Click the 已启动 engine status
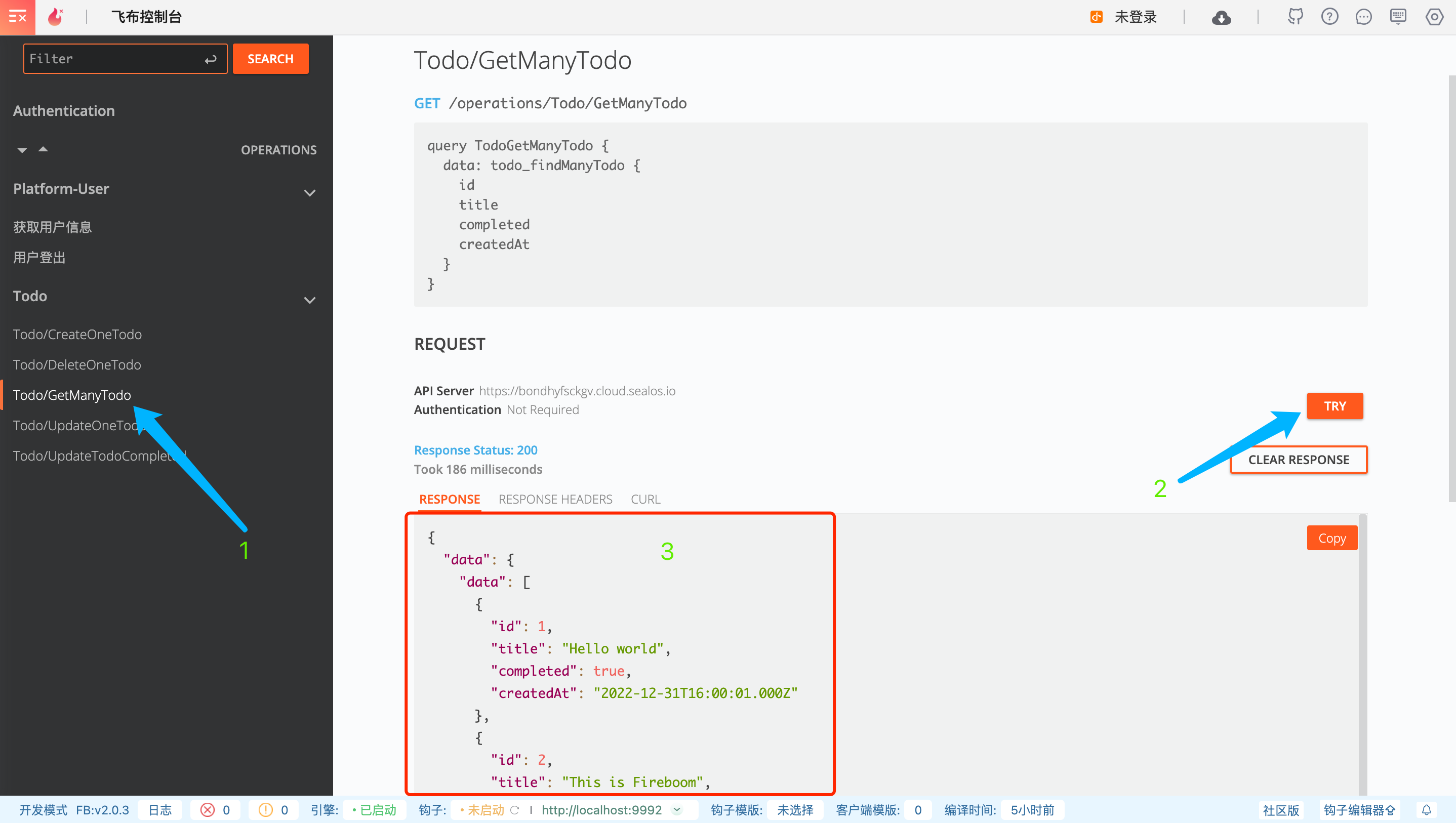Screen dimensions: 1456x823 (x=375, y=810)
